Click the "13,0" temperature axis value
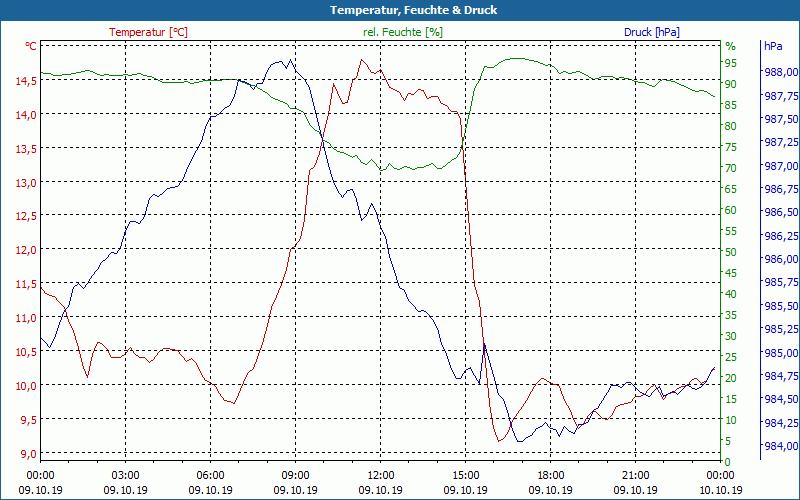The image size is (800, 500). point(27,183)
